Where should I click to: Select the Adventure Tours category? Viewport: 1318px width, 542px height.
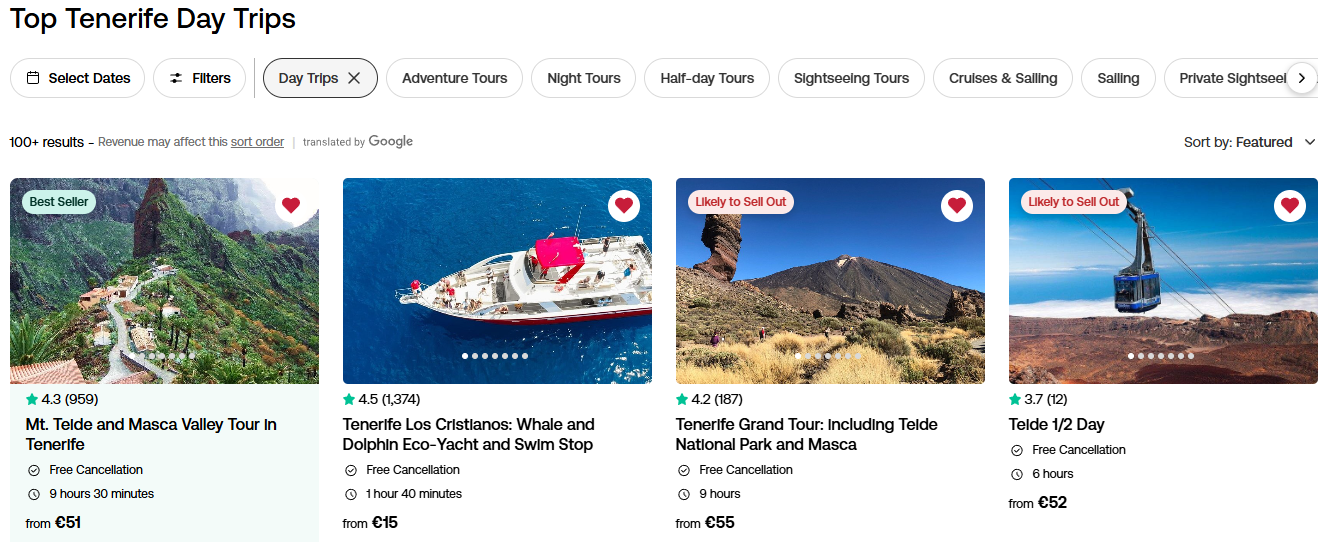click(454, 78)
